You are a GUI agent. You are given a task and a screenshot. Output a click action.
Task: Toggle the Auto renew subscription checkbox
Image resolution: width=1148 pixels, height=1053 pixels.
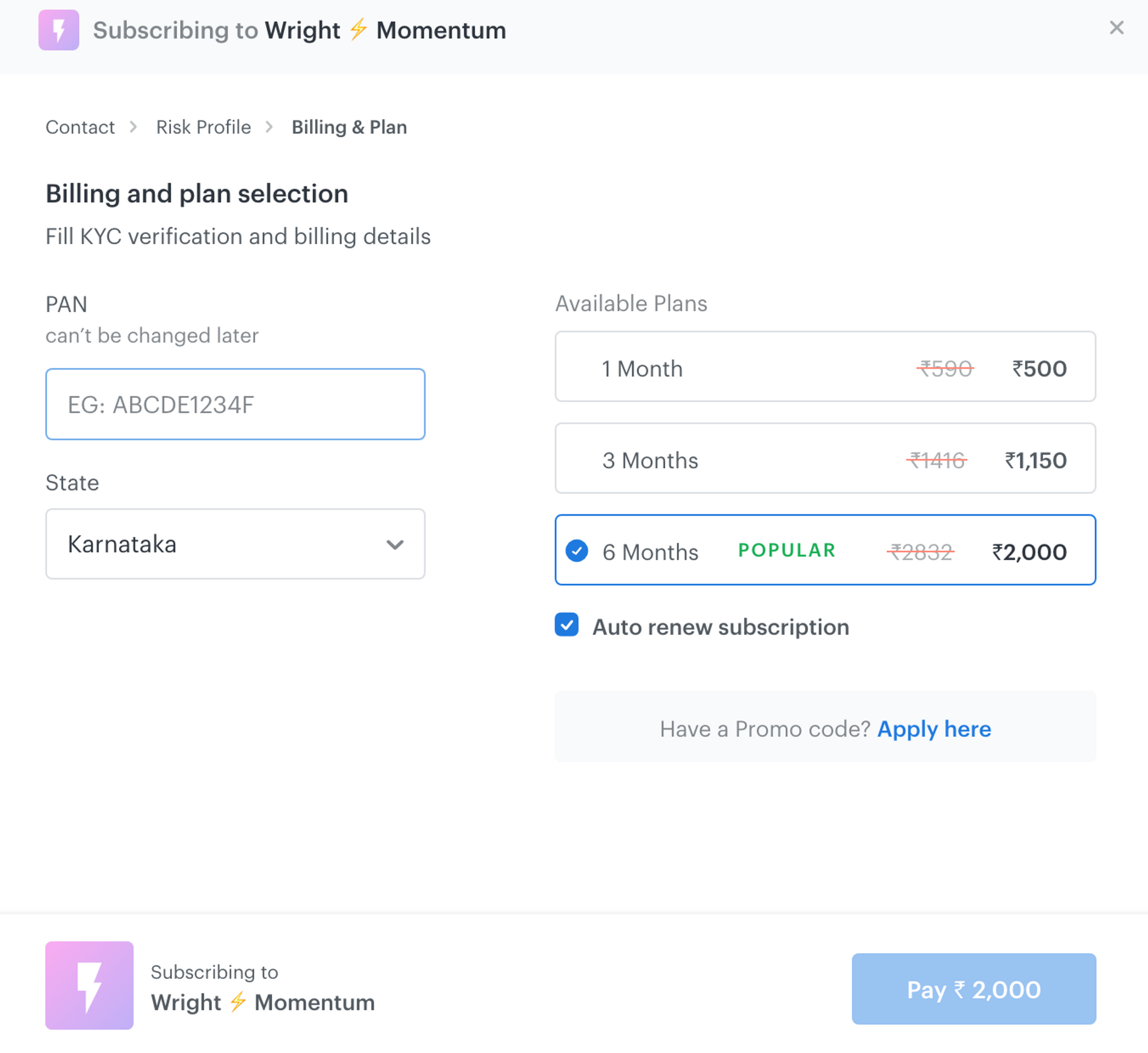click(x=567, y=625)
